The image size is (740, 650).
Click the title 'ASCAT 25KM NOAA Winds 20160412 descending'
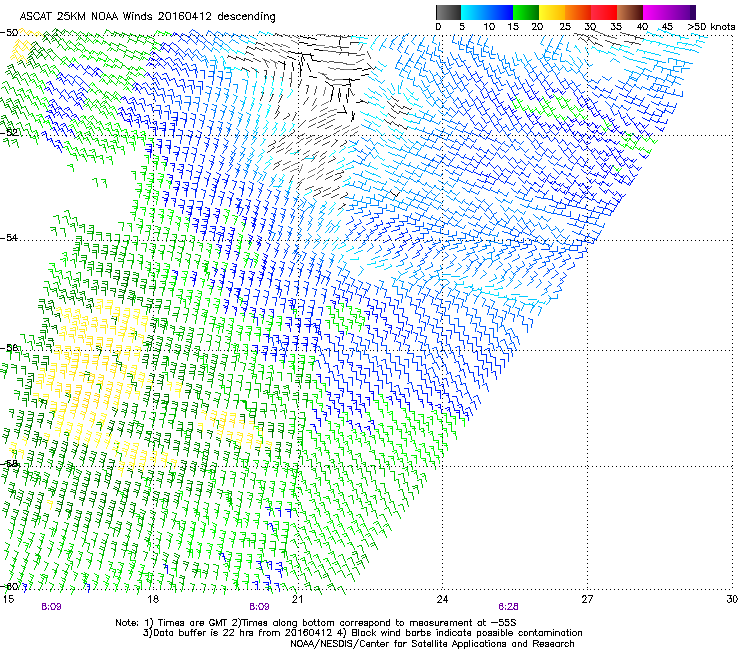(147, 16)
